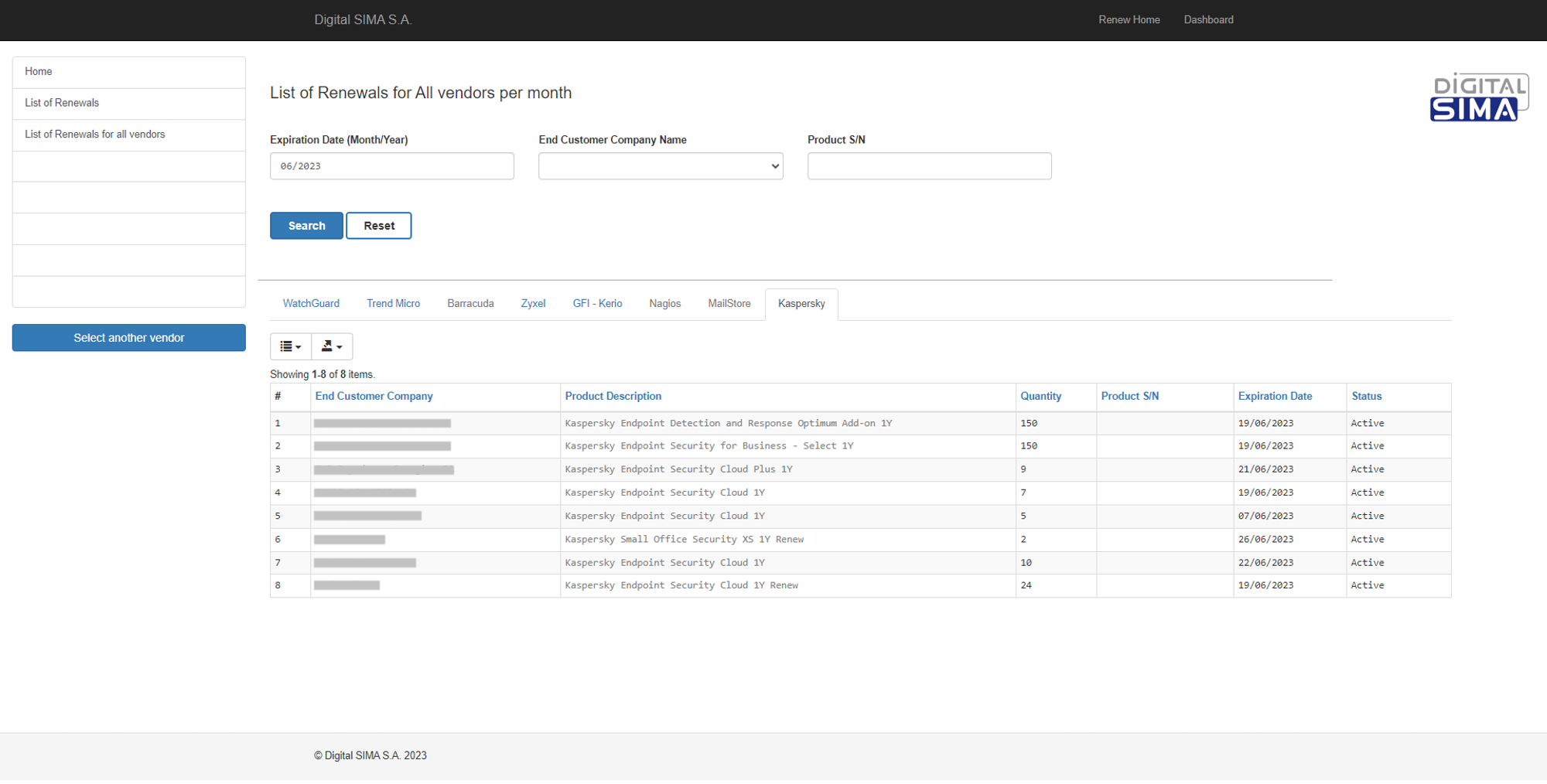Open the columns list toggle dropdown
The height and width of the screenshot is (784, 1547).
point(291,346)
